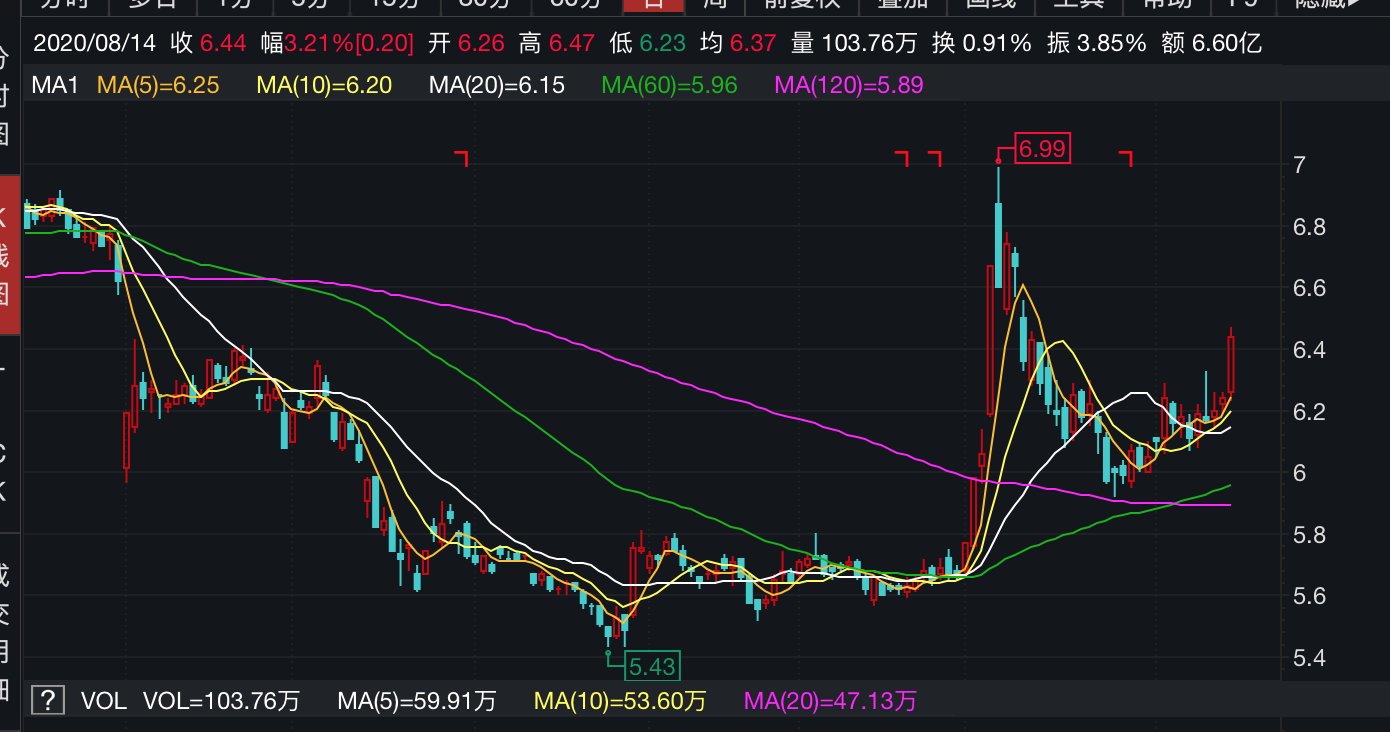
Task: Click the orange MA(5)=6.25 legend
Action: [158, 85]
